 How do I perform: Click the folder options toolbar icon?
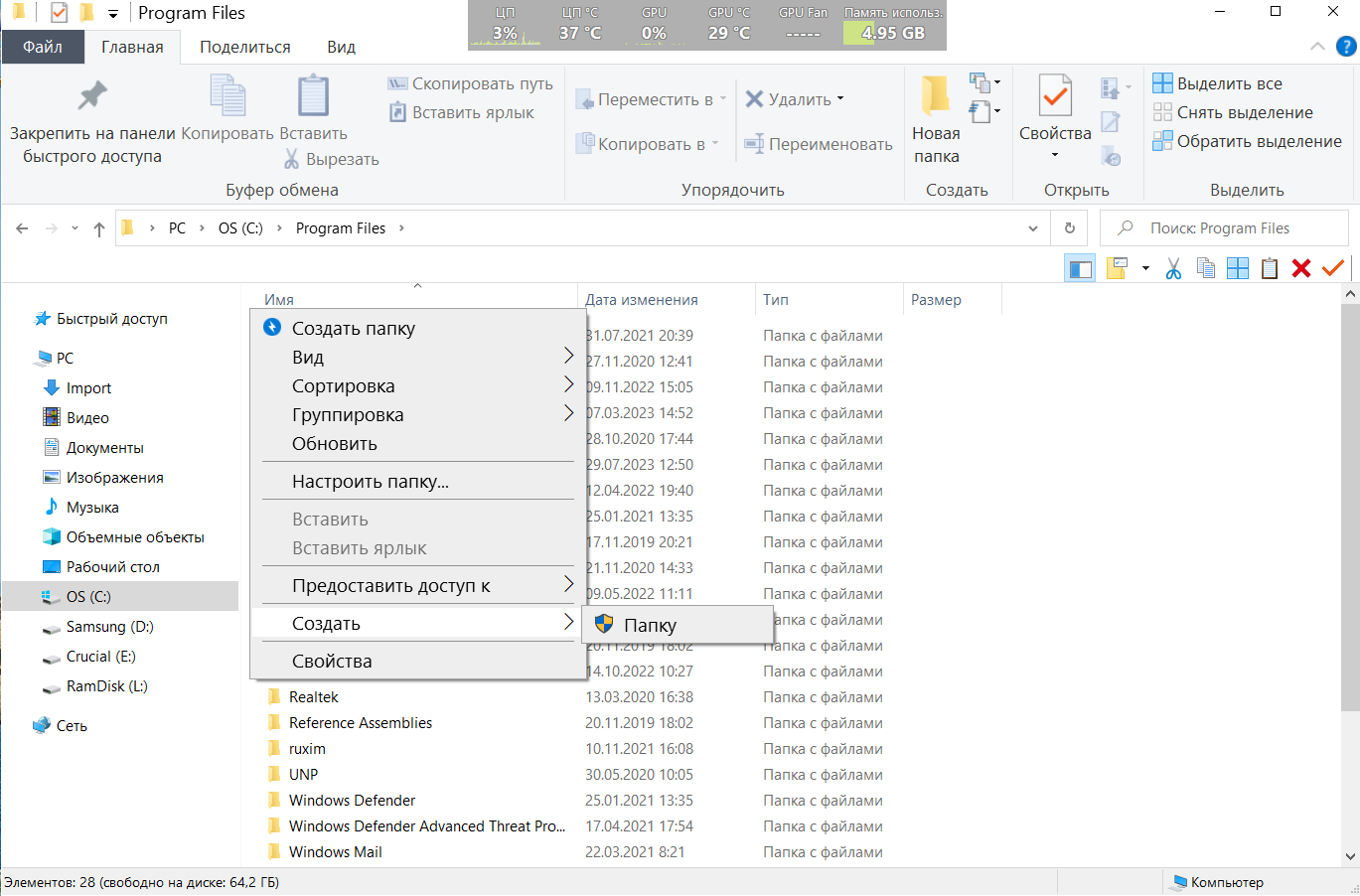click(1117, 268)
